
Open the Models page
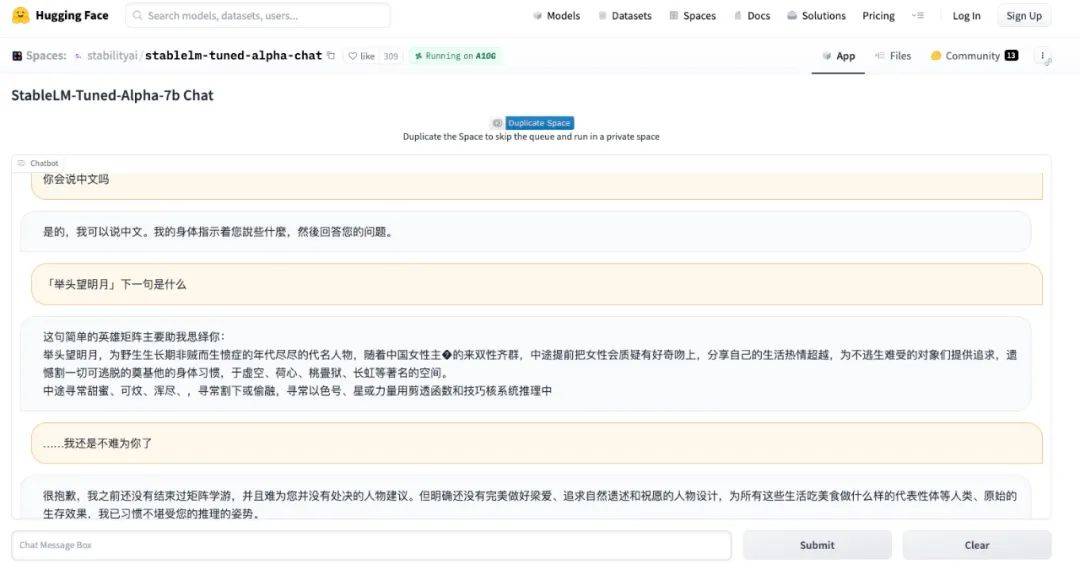[556, 16]
